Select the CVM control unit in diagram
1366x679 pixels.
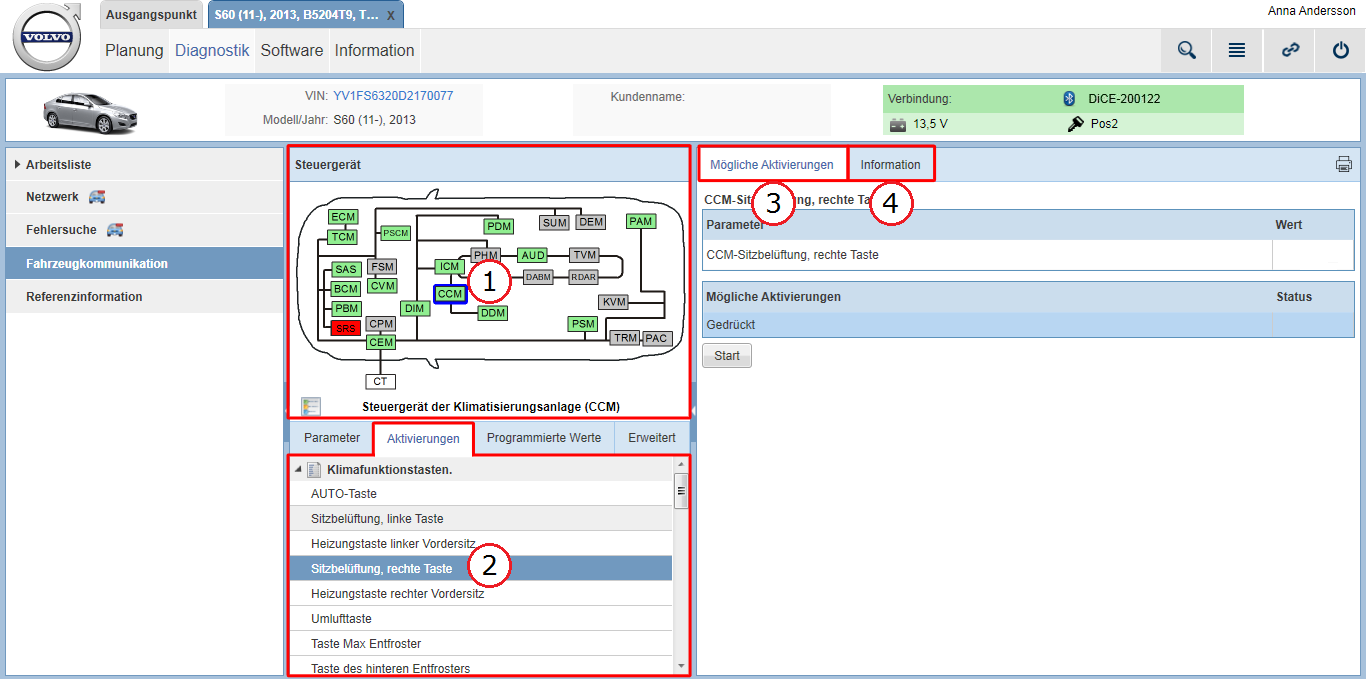(x=382, y=286)
